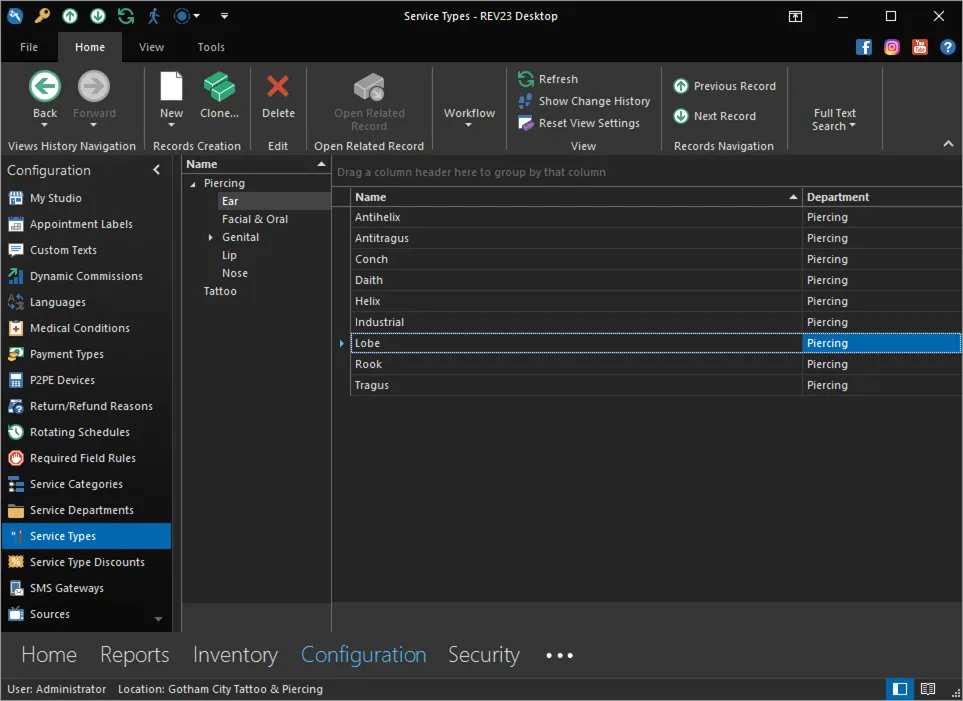Open Sources configuration
Viewport: 963px width, 701px height.
86,614
